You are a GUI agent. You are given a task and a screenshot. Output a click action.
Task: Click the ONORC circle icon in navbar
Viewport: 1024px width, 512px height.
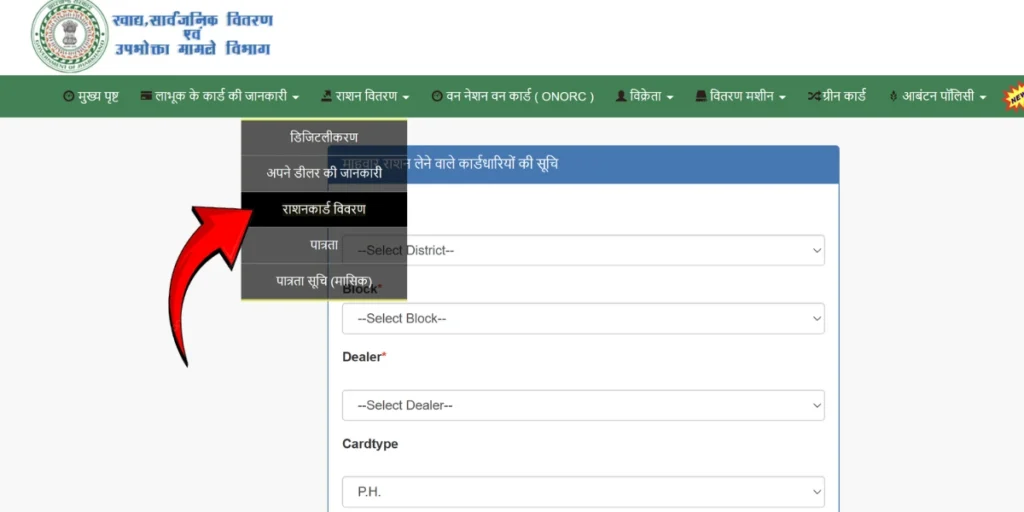(x=437, y=97)
